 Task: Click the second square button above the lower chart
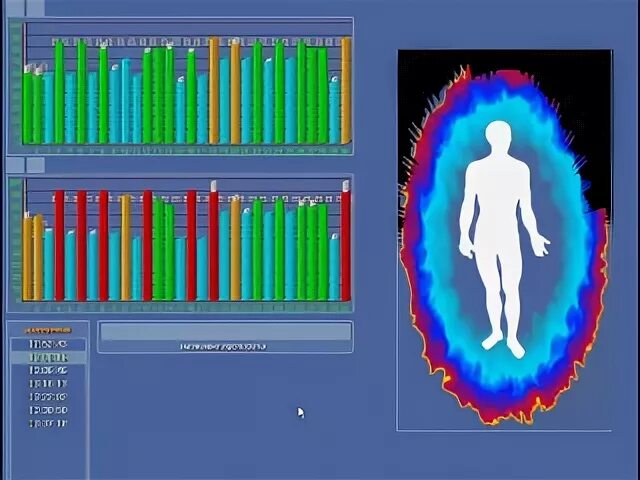pos(35,165)
